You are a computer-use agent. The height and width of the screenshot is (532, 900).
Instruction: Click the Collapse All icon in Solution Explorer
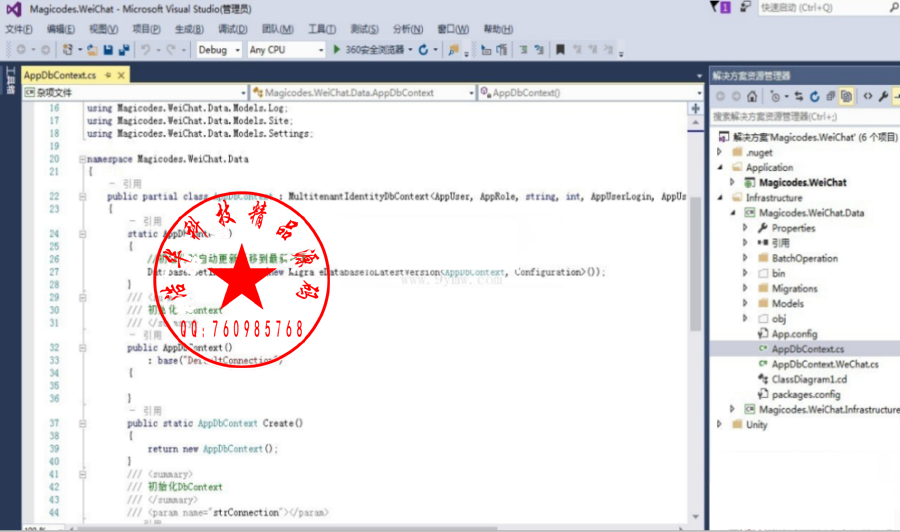click(x=830, y=96)
